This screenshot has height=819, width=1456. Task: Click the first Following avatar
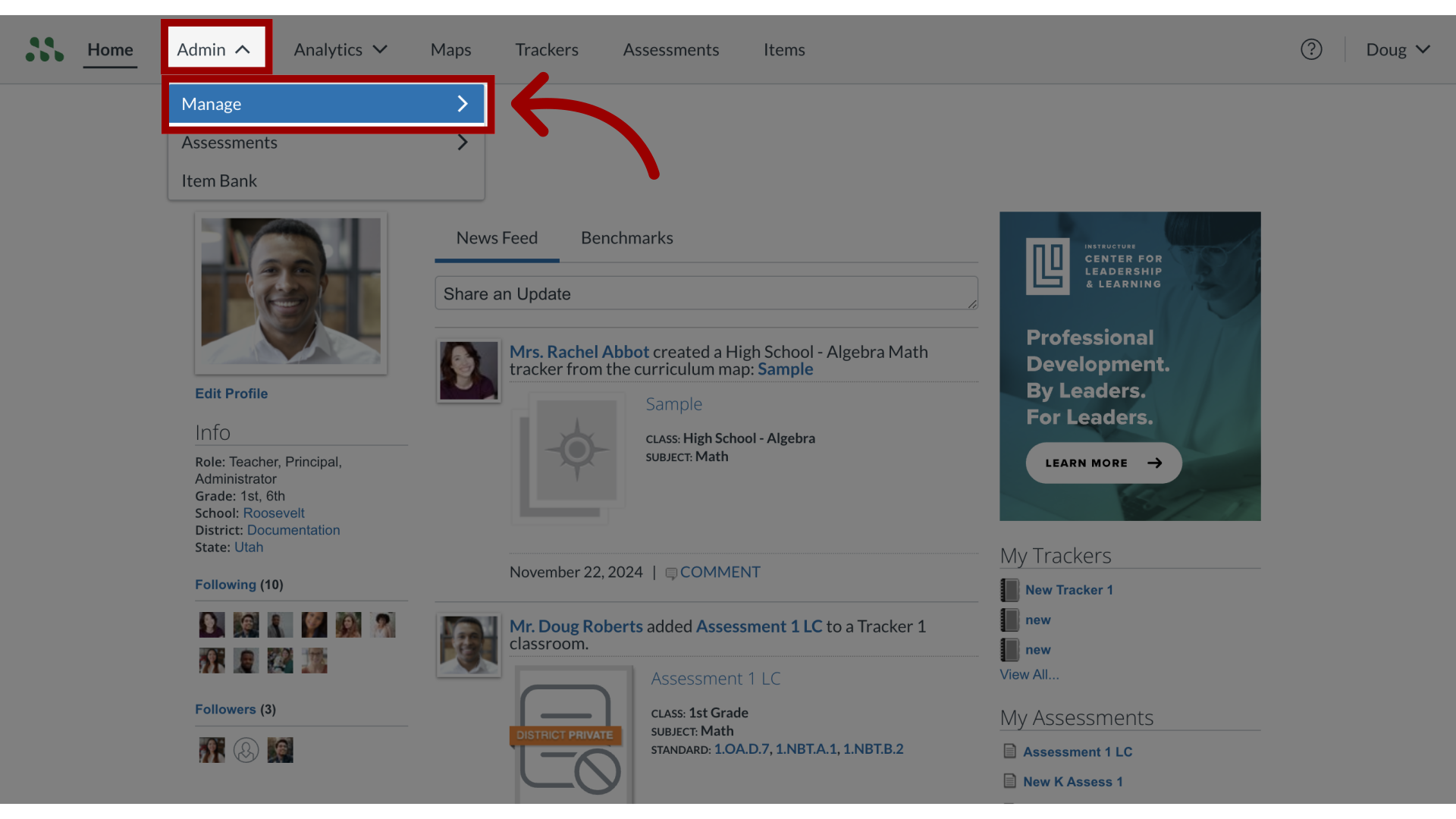[x=212, y=625]
